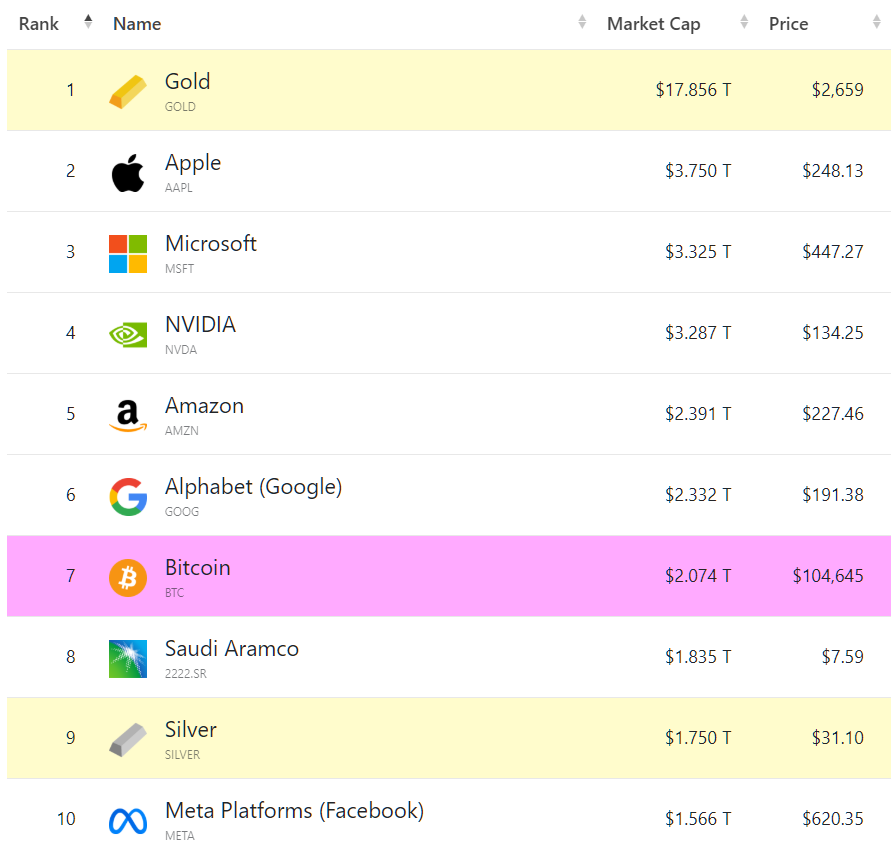The width and height of the screenshot is (891, 857).
Task: Click Microsoft price $447.27
Action: 832,252
